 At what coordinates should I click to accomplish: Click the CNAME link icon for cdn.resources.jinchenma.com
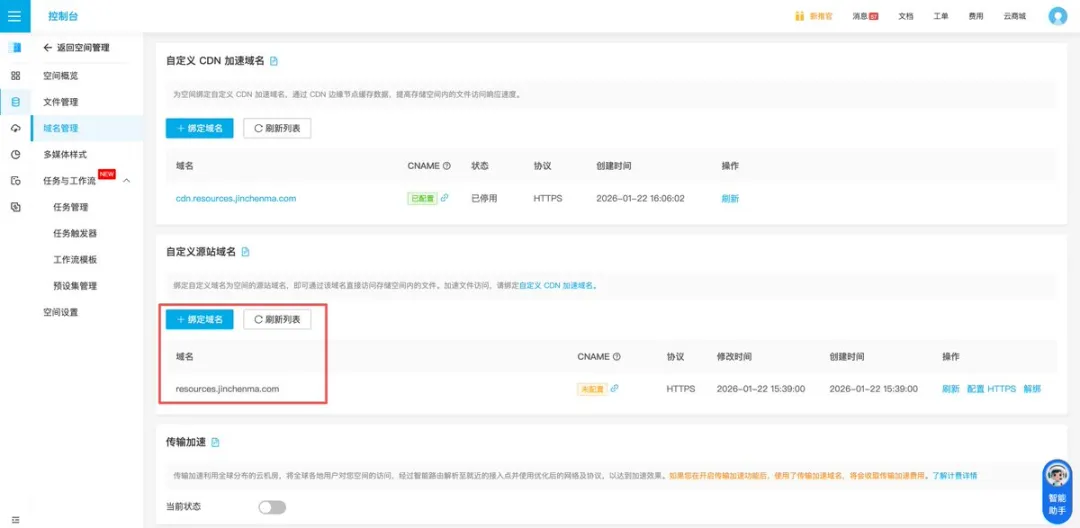click(x=444, y=198)
